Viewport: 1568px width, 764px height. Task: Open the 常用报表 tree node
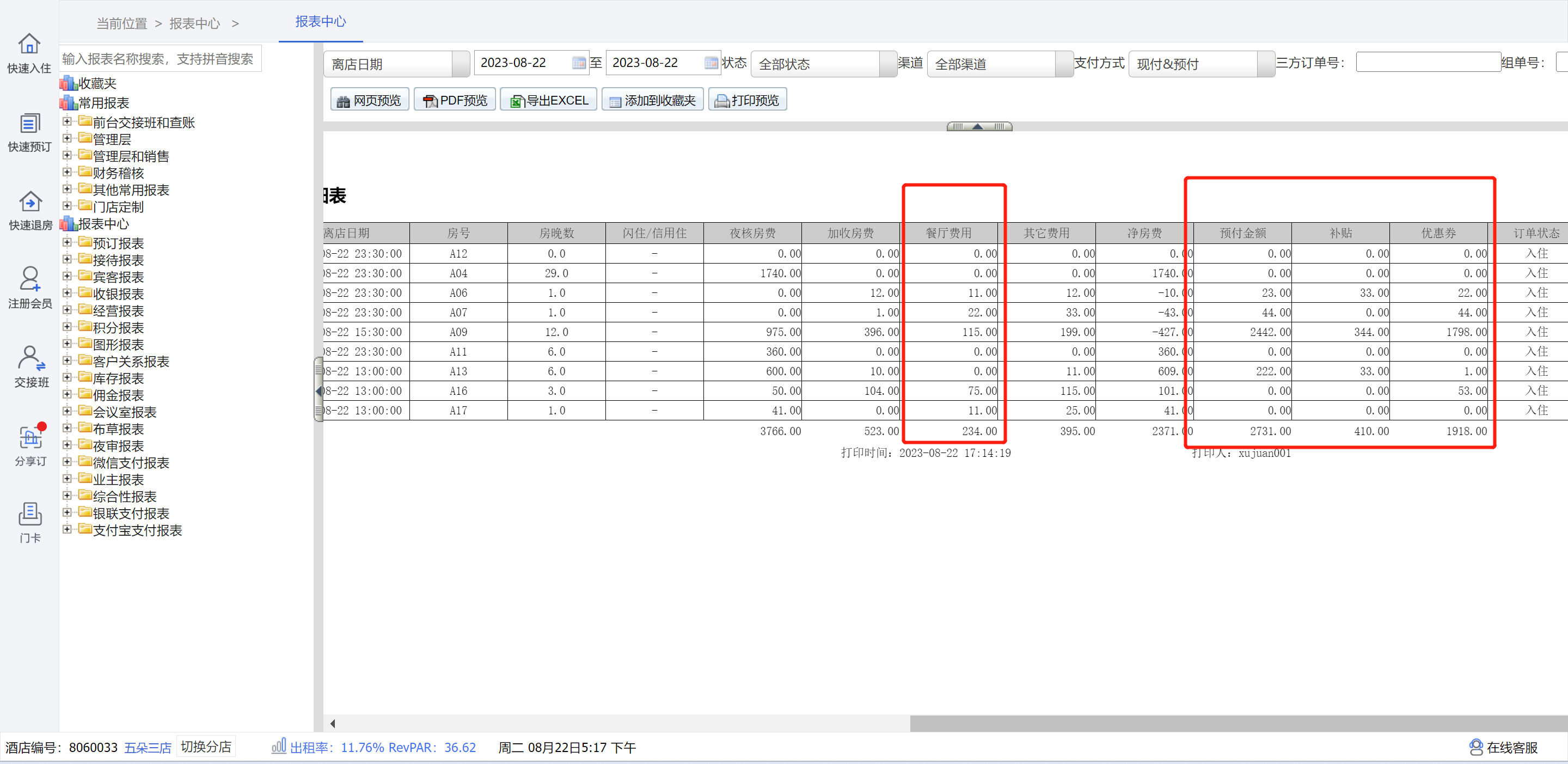tap(103, 103)
